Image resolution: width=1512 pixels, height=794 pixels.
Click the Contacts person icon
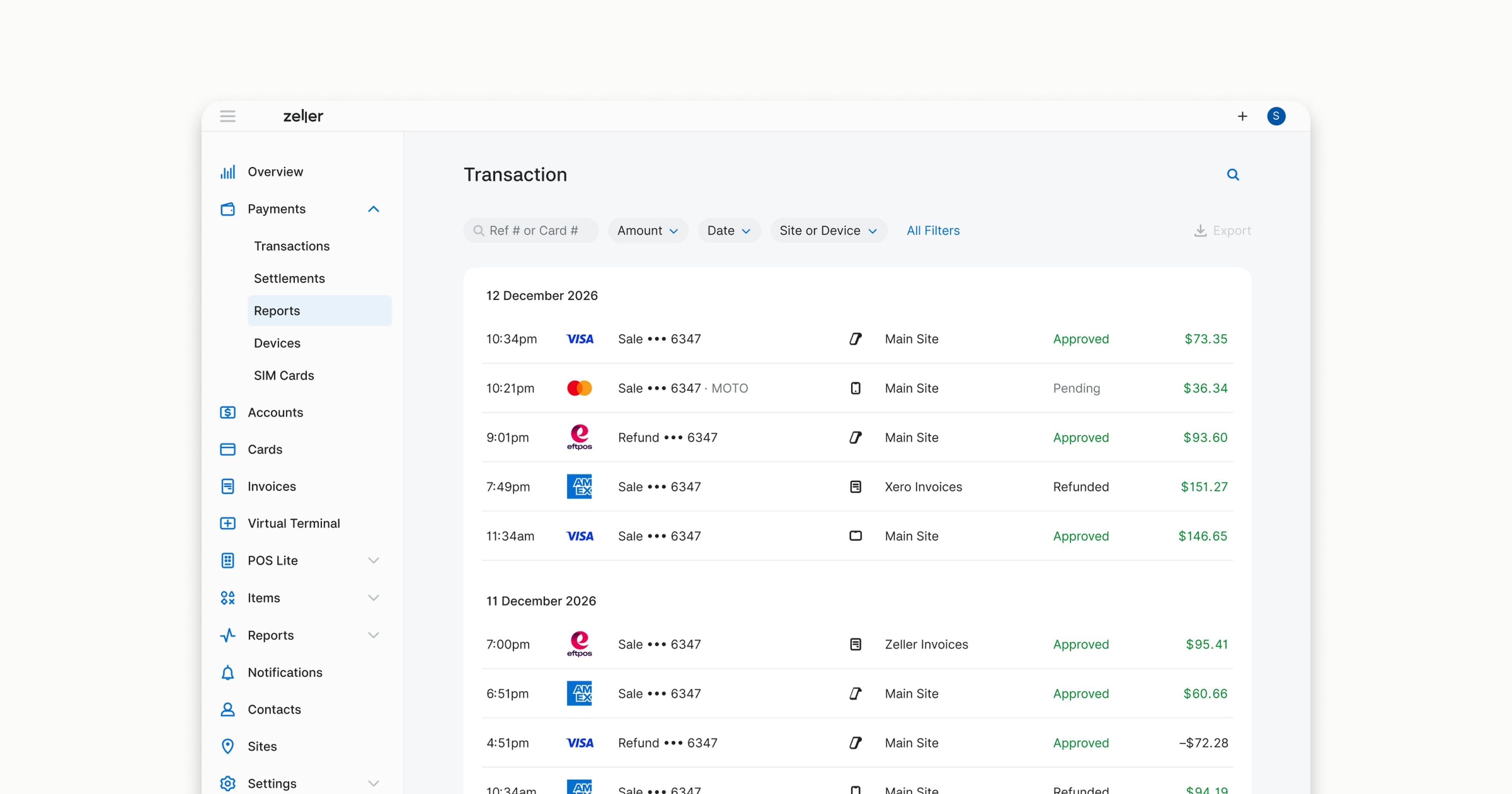pos(228,709)
